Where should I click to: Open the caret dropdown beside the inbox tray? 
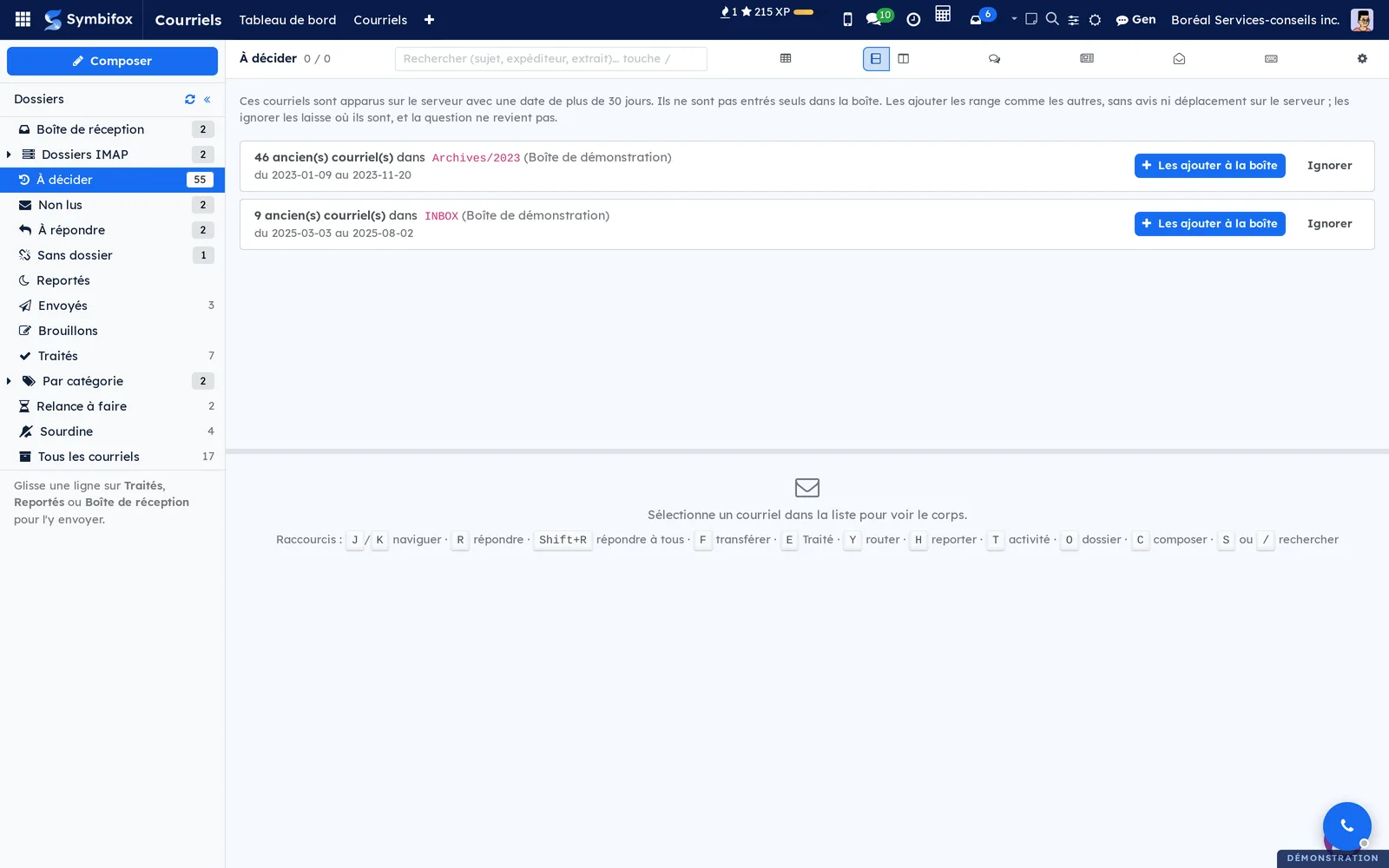(x=1014, y=18)
